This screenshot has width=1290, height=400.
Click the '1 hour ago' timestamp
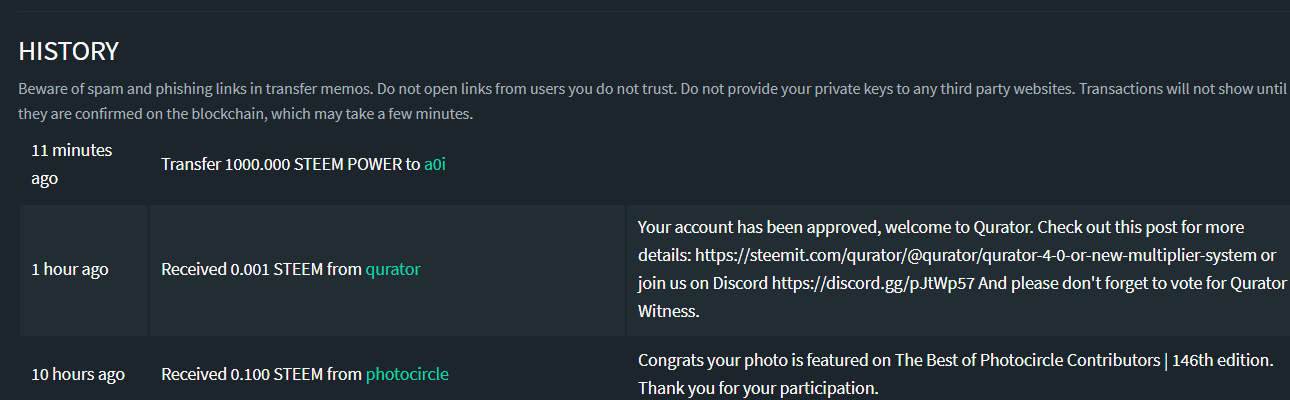click(70, 269)
